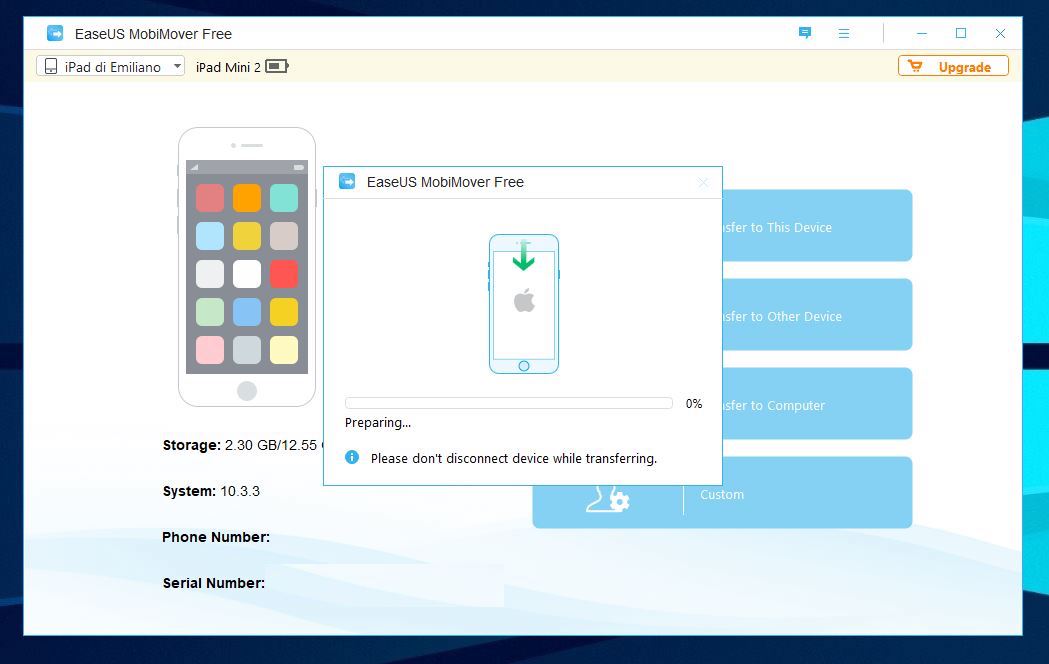Click the Upgrade button
The height and width of the screenshot is (664, 1049).
tap(953, 66)
